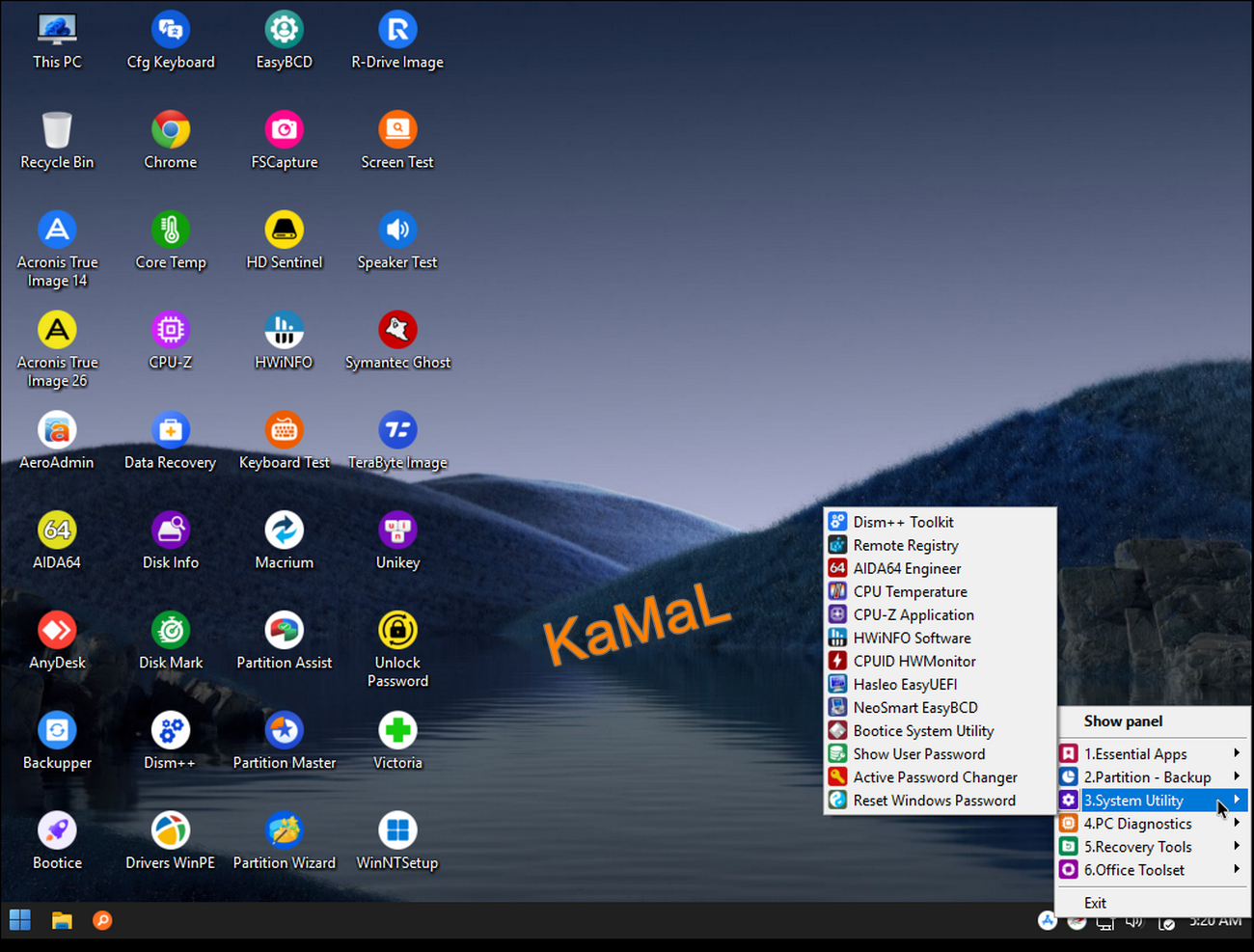Launch Unlock Password icon
This screenshot has width=1254, height=952.
[397, 650]
